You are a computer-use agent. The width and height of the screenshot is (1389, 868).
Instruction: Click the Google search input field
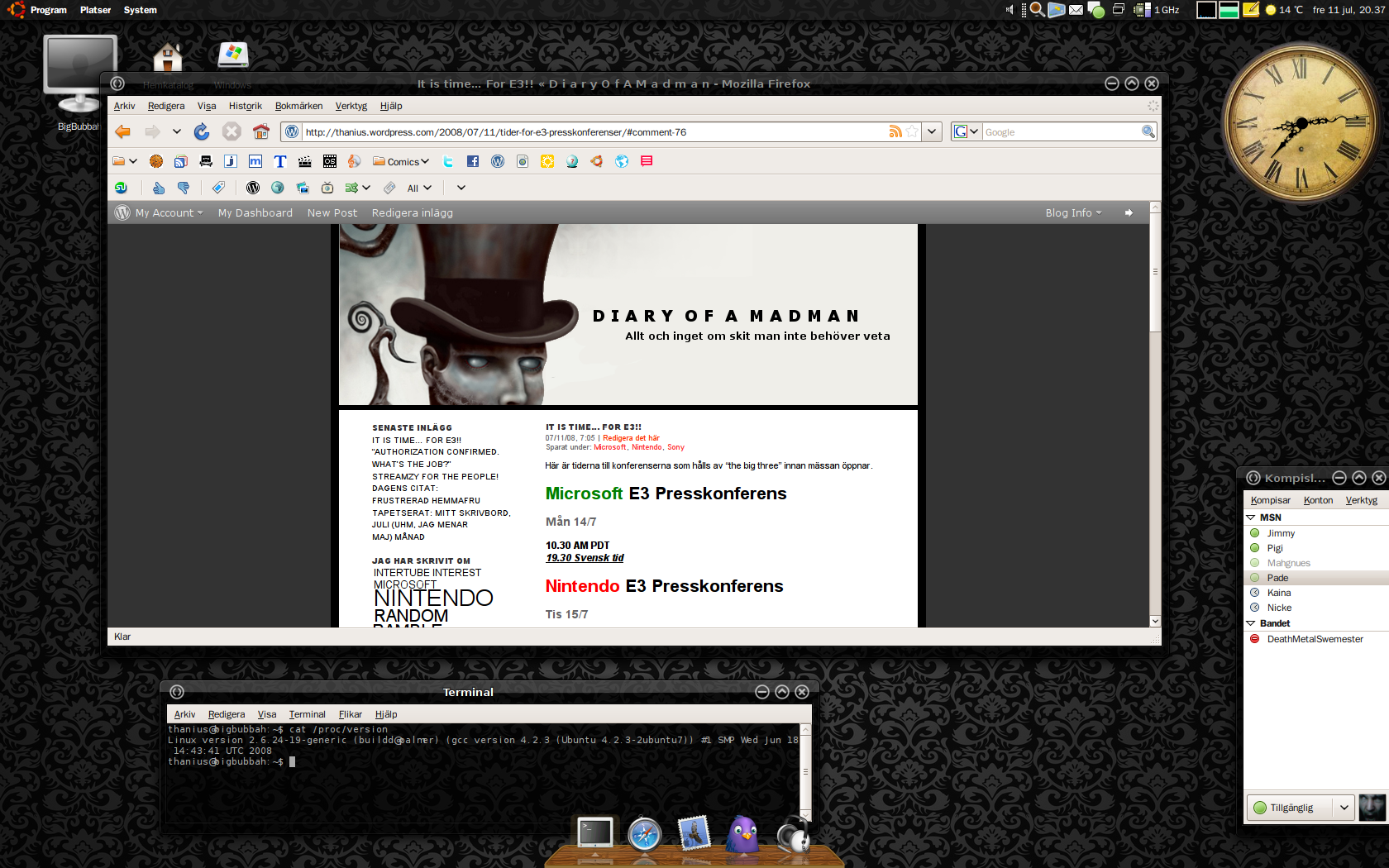1061,132
